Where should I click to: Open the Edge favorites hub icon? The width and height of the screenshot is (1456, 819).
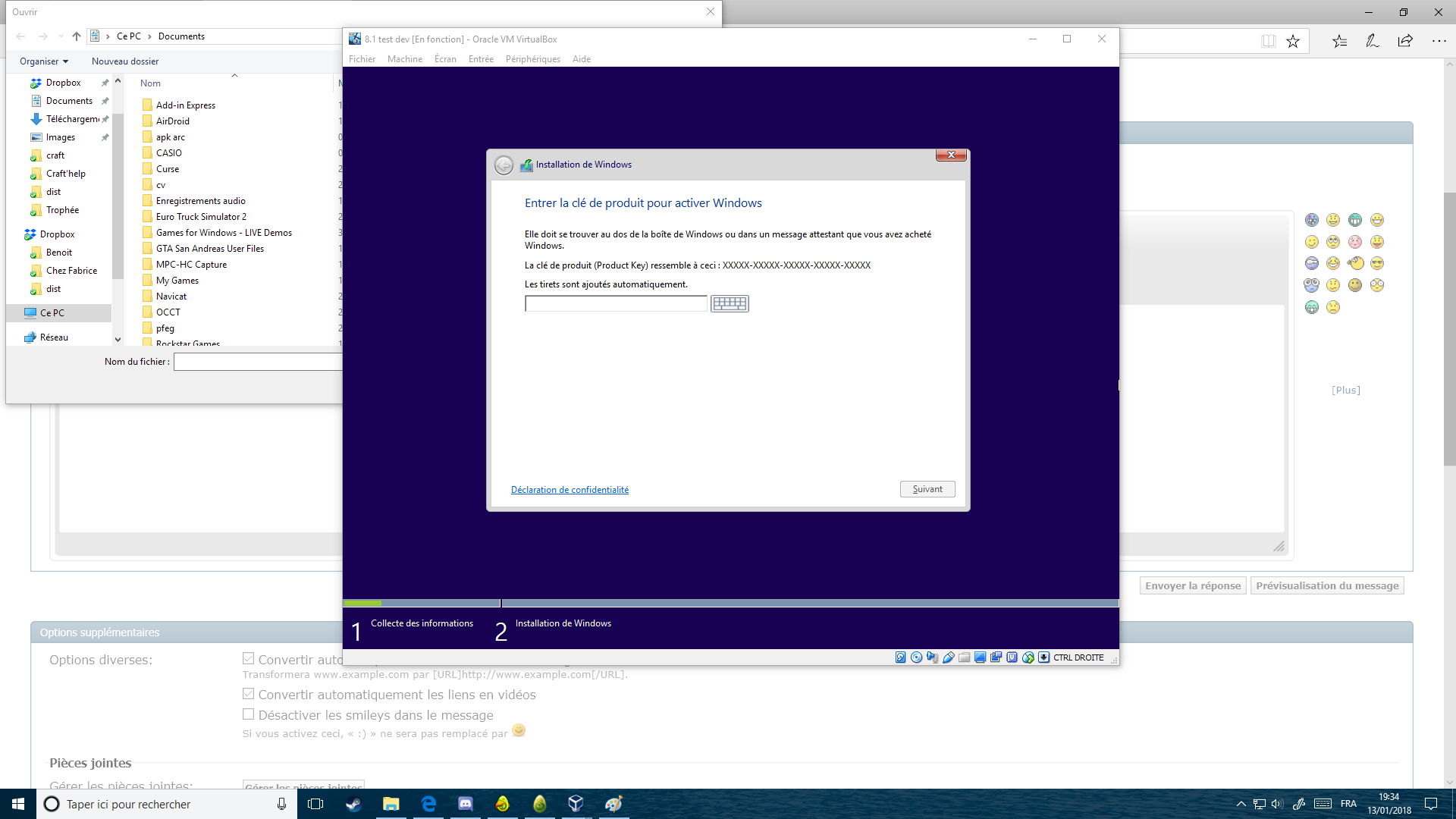pyautogui.click(x=1340, y=41)
